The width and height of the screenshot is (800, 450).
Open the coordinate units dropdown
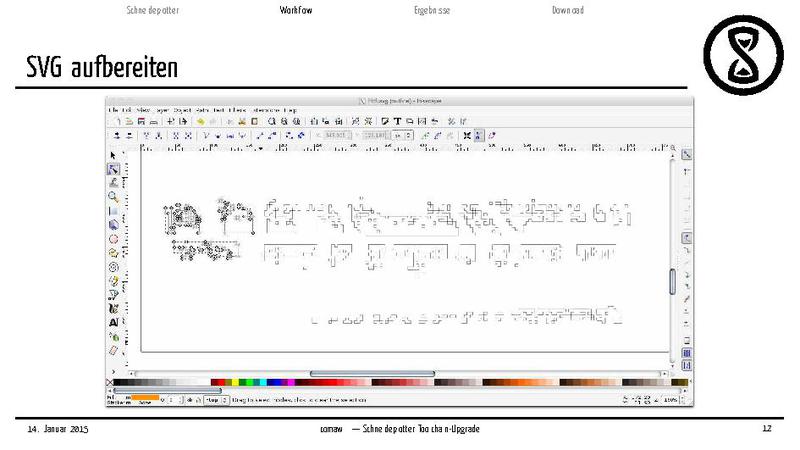pyautogui.click(x=403, y=136)
